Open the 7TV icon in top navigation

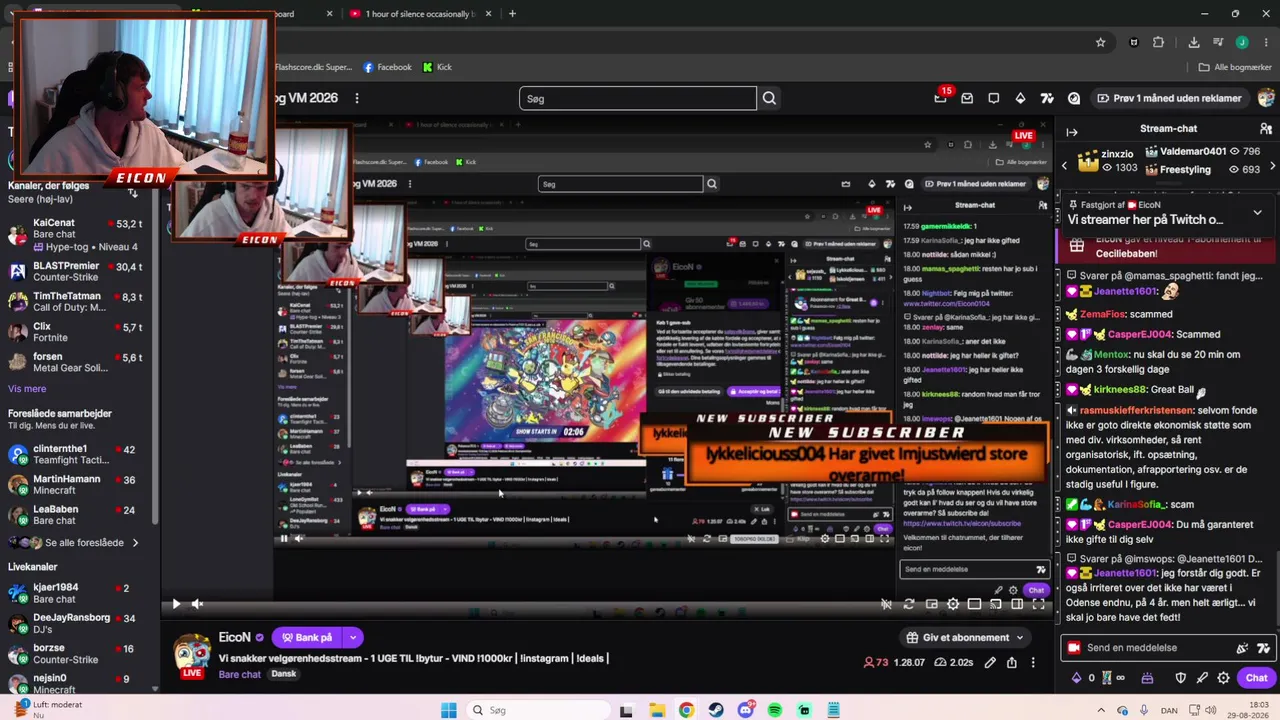(x=1047, y=98)
